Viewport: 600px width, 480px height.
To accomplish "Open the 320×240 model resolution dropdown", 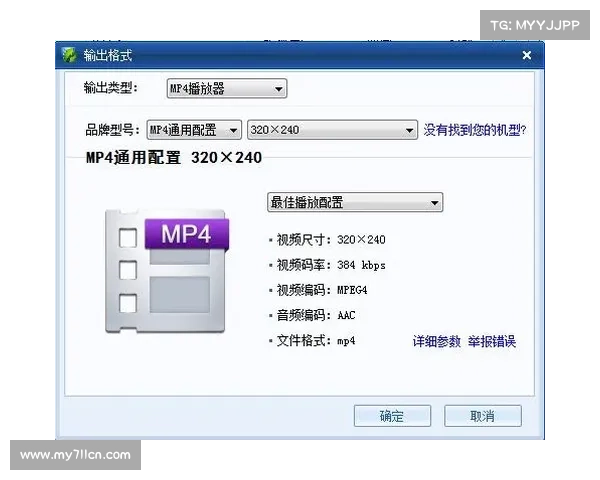I will 332,130.
